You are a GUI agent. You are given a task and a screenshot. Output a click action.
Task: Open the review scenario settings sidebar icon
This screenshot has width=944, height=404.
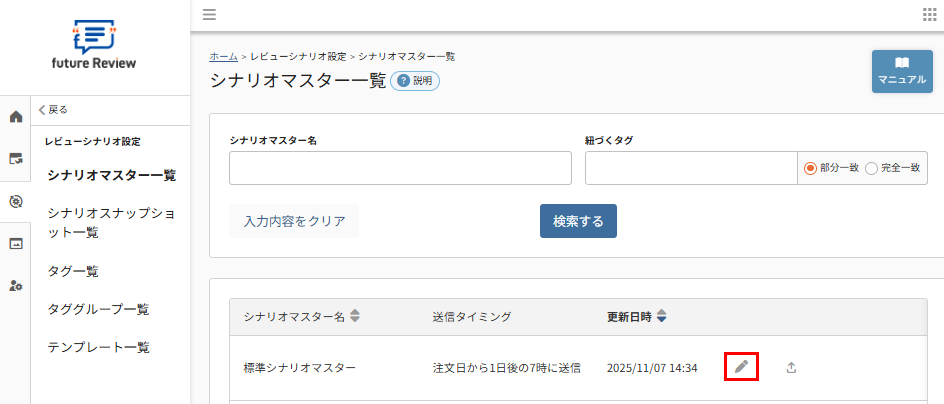pyautogui.click(x=15, y=201)
